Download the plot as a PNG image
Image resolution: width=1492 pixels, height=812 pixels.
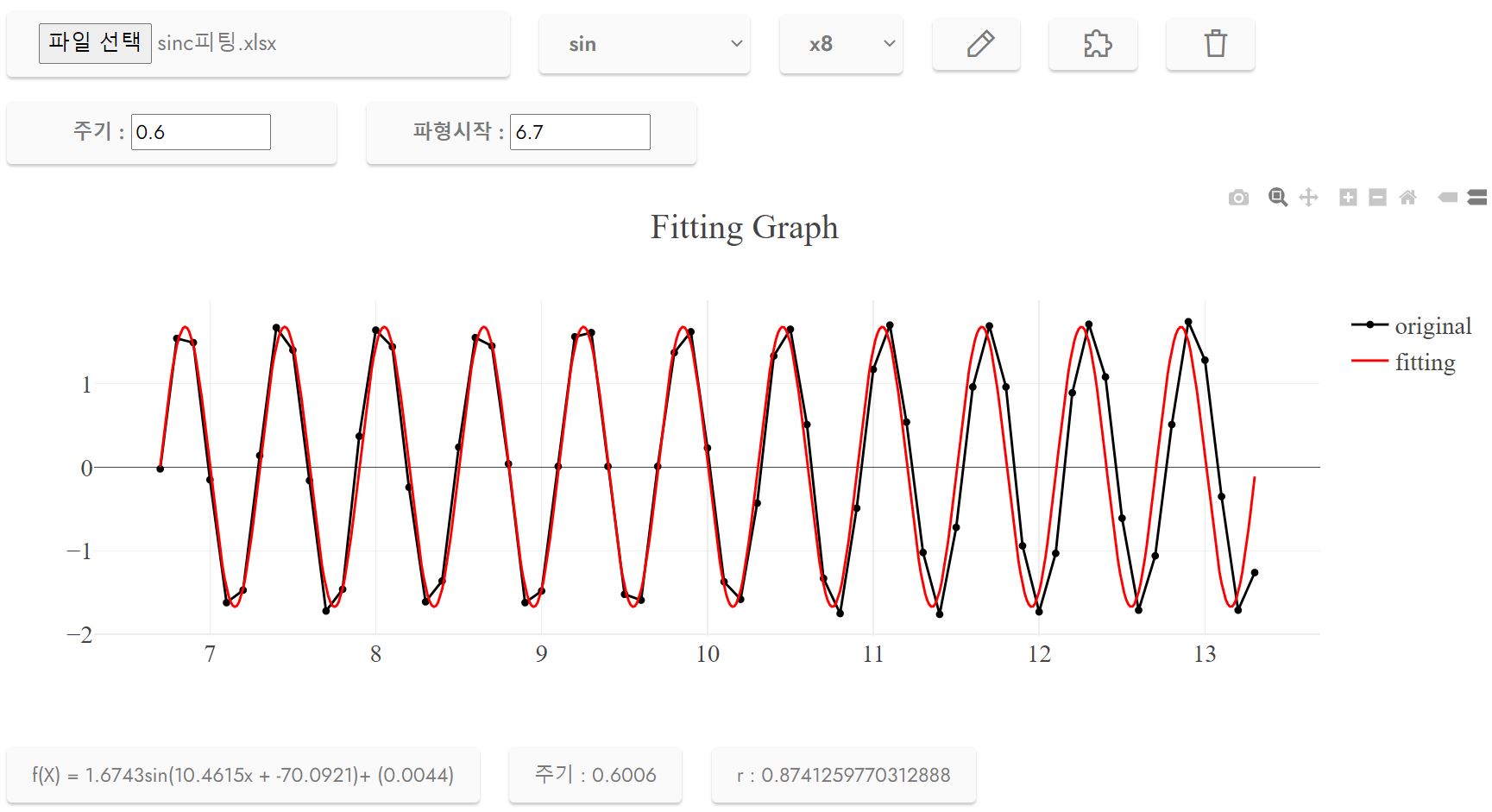1238,197
